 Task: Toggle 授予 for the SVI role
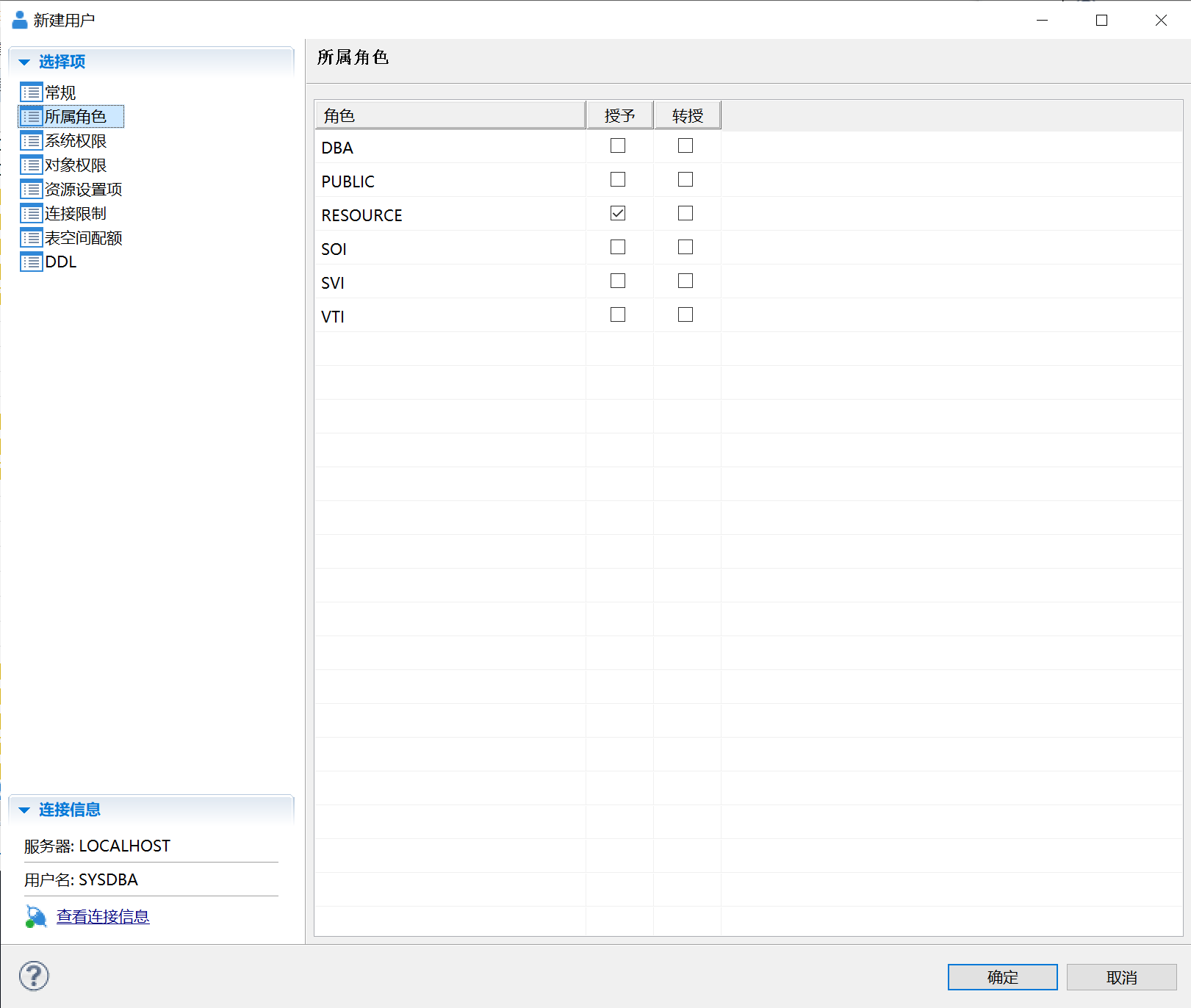[x=618, y=281]
